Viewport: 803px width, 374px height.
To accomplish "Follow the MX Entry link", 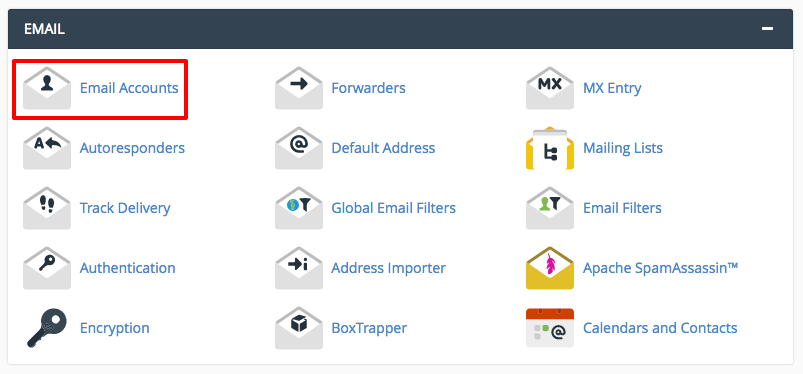I will [612, 89].
